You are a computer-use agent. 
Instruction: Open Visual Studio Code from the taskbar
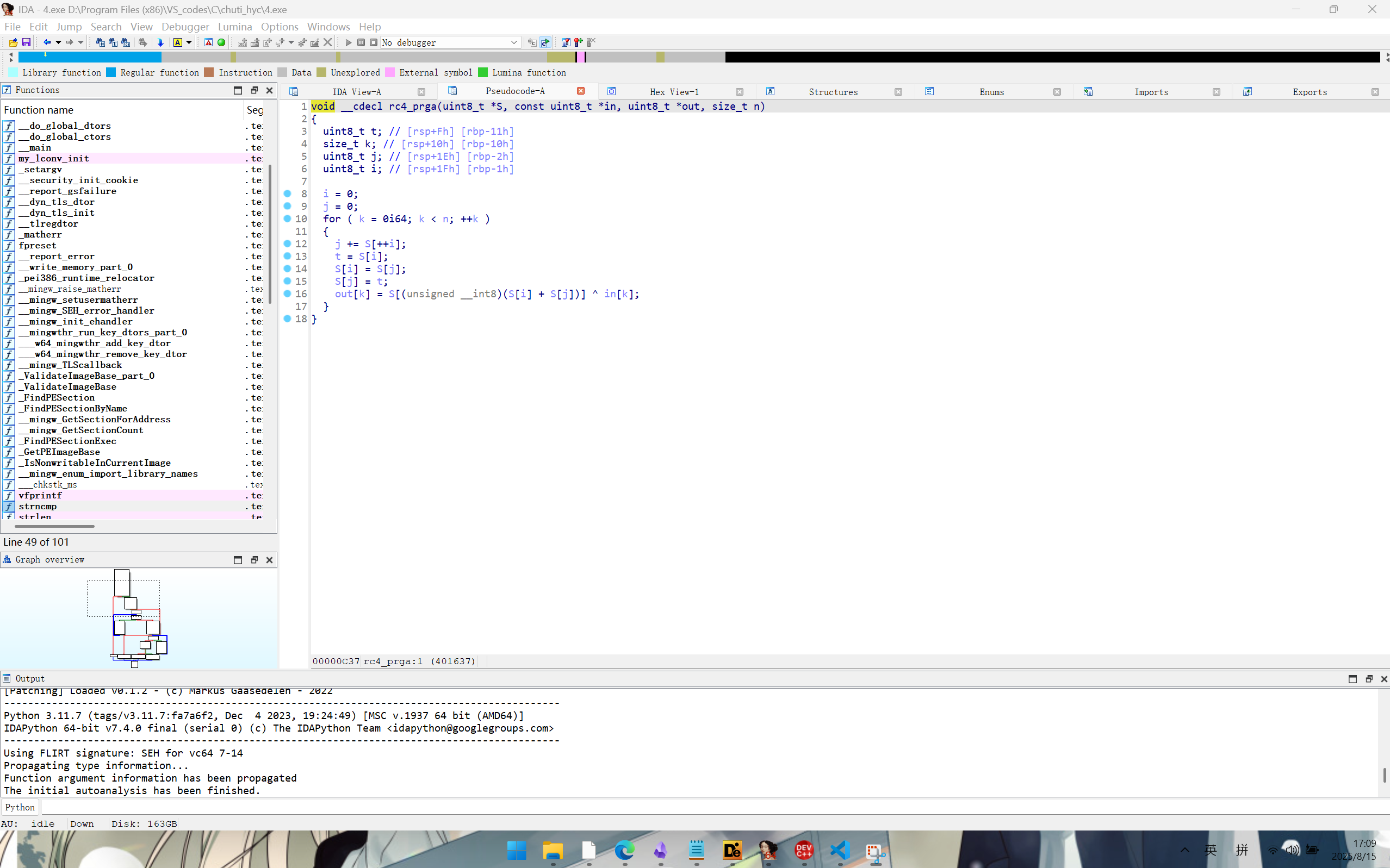point(840,850)
